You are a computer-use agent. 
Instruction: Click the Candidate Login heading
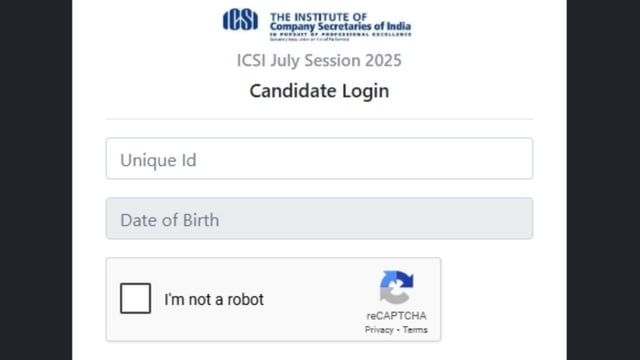(319, 91)
